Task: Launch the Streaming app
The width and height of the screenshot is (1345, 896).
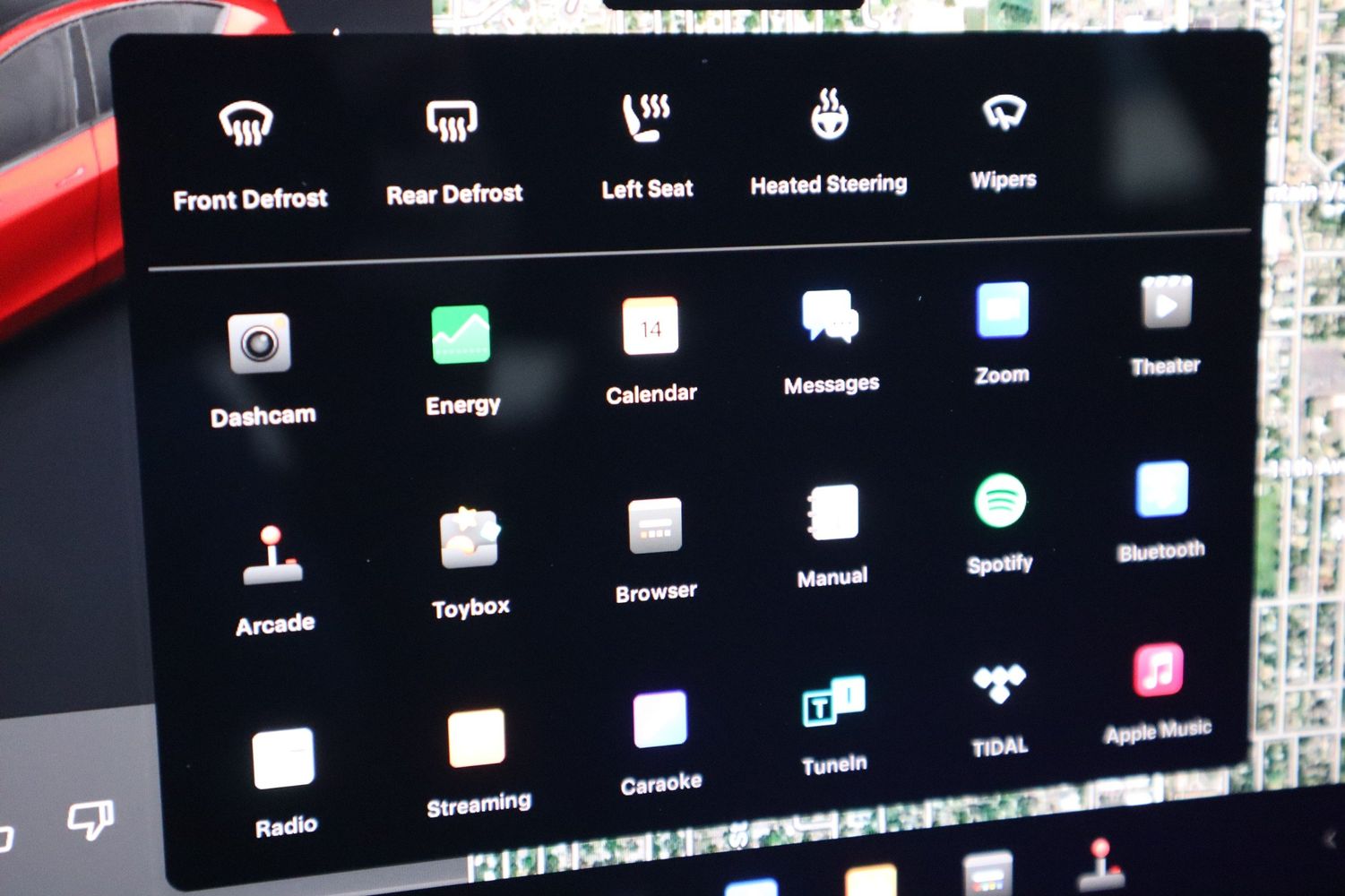Action: (x=476, y=738)
